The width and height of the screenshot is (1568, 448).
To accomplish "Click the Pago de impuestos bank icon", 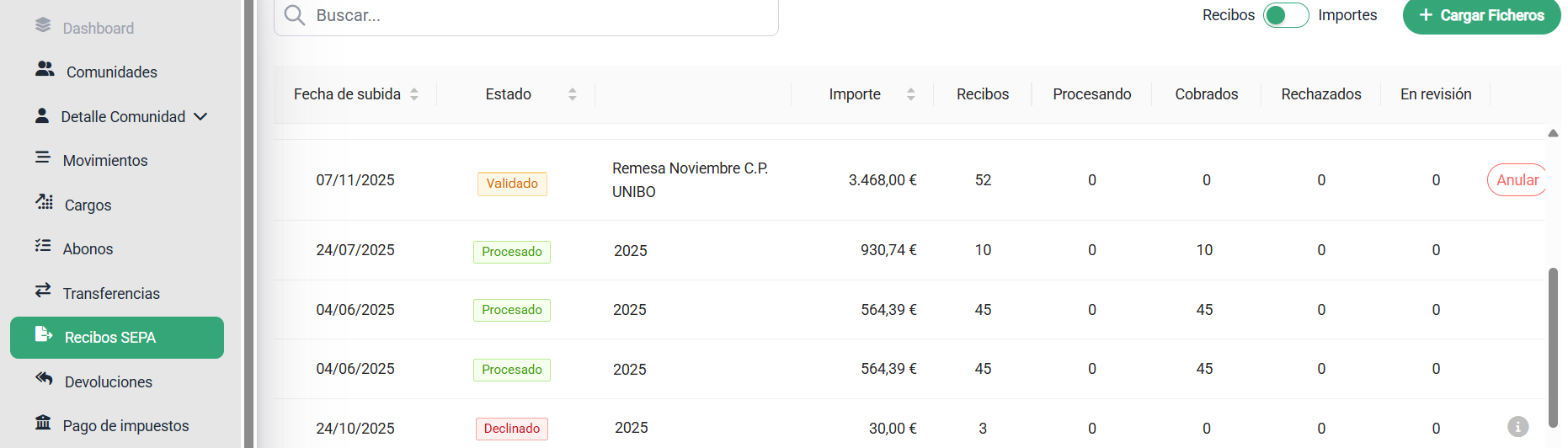I will pos(43,423).
